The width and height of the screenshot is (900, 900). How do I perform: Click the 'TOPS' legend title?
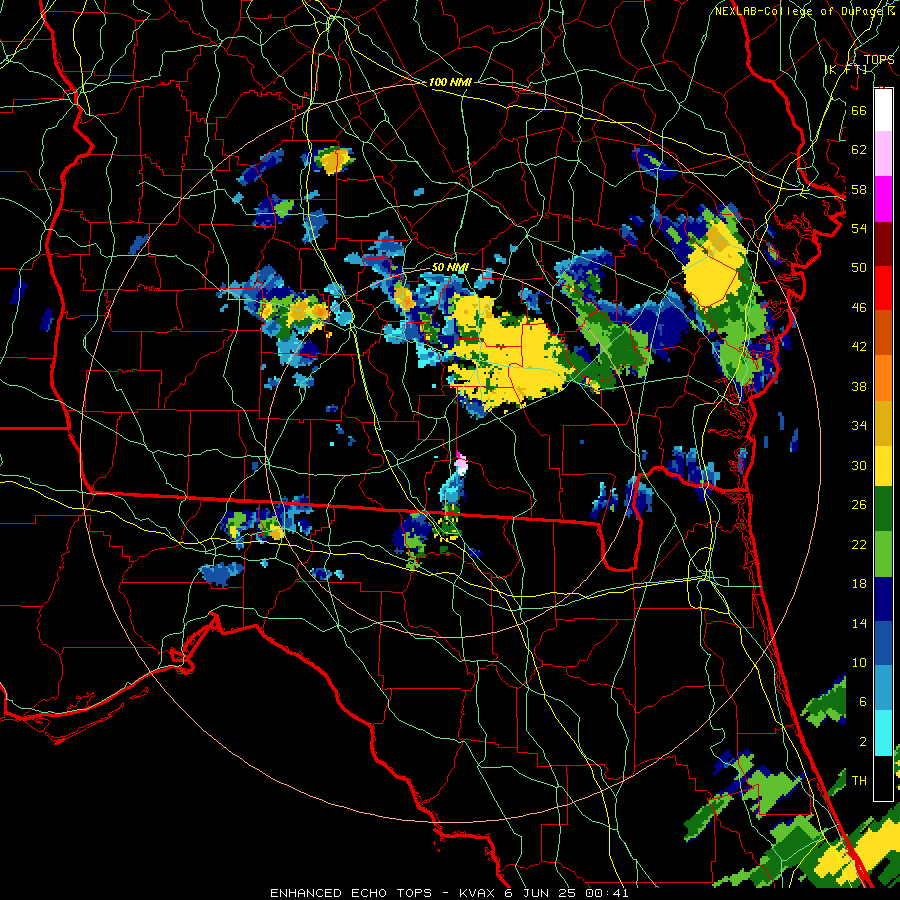tap(878, 59)
